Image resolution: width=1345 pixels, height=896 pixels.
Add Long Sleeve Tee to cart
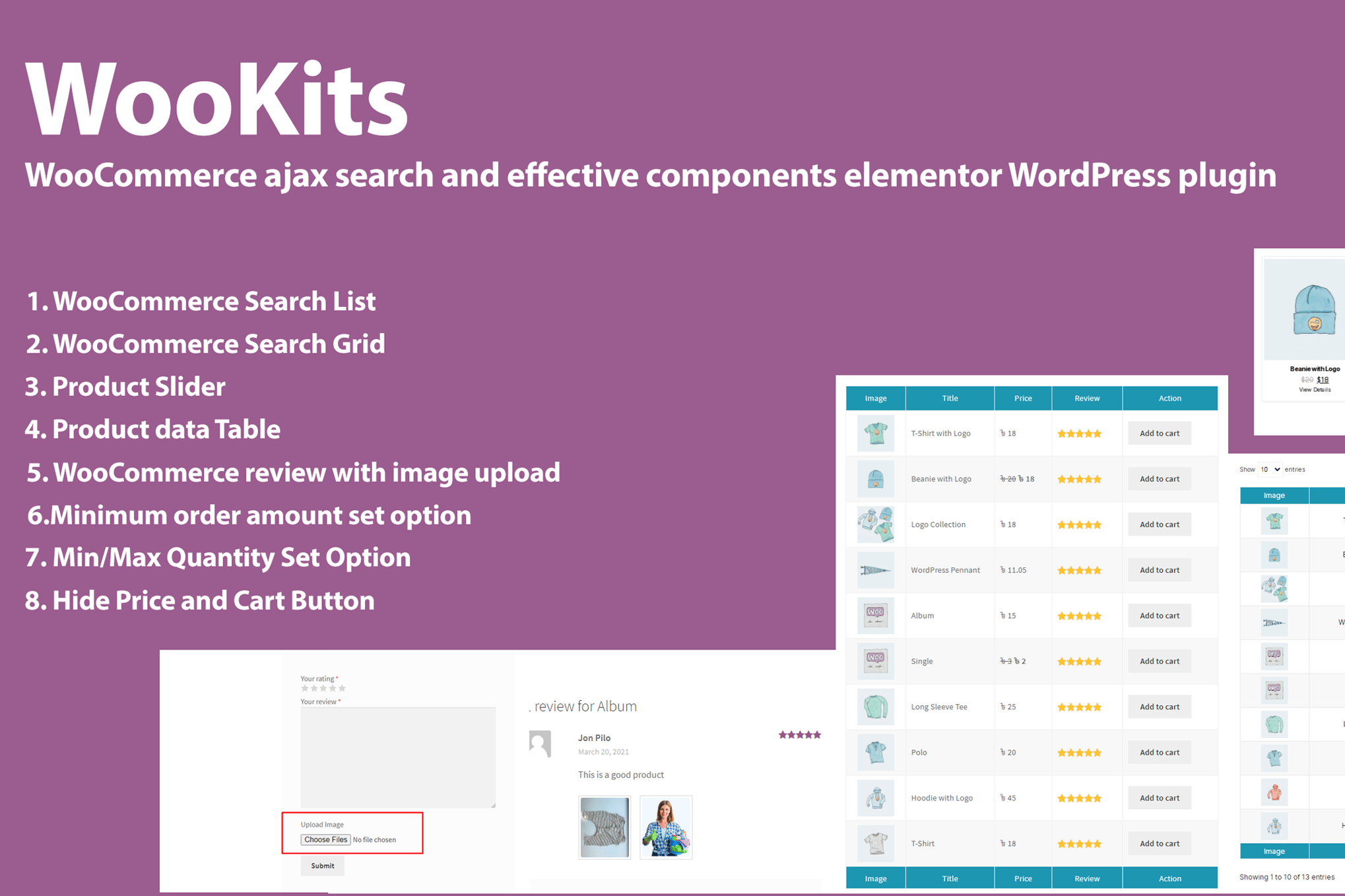point(1159,707)
